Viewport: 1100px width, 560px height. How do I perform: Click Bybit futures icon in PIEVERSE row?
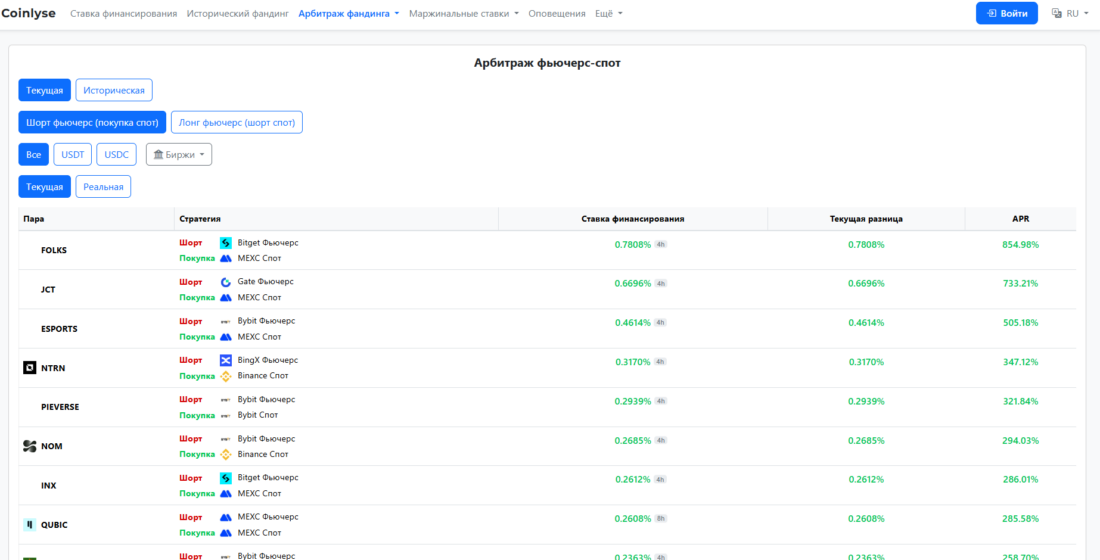226,400
